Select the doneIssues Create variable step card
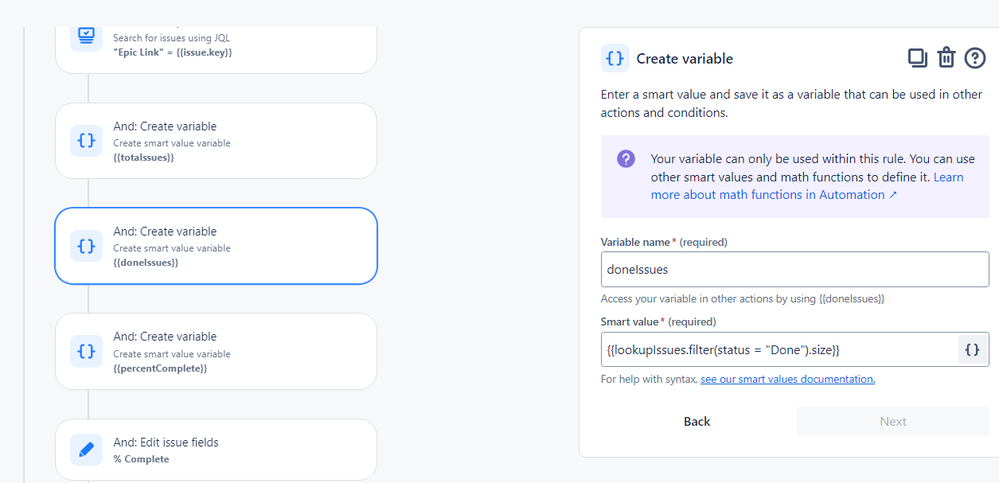This screenshot has width=999, height=483. pos(216,246)
